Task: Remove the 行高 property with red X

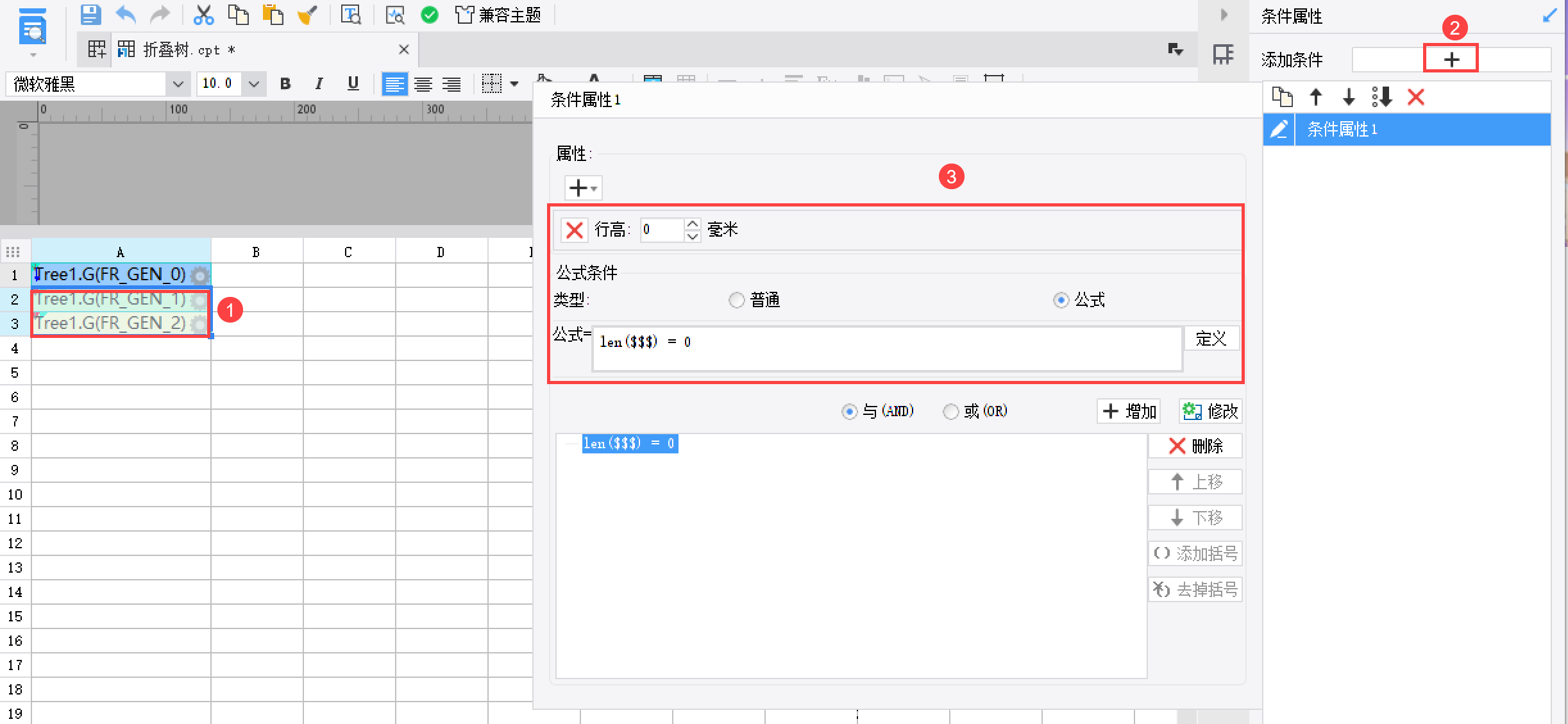Action: click(574, 230)
